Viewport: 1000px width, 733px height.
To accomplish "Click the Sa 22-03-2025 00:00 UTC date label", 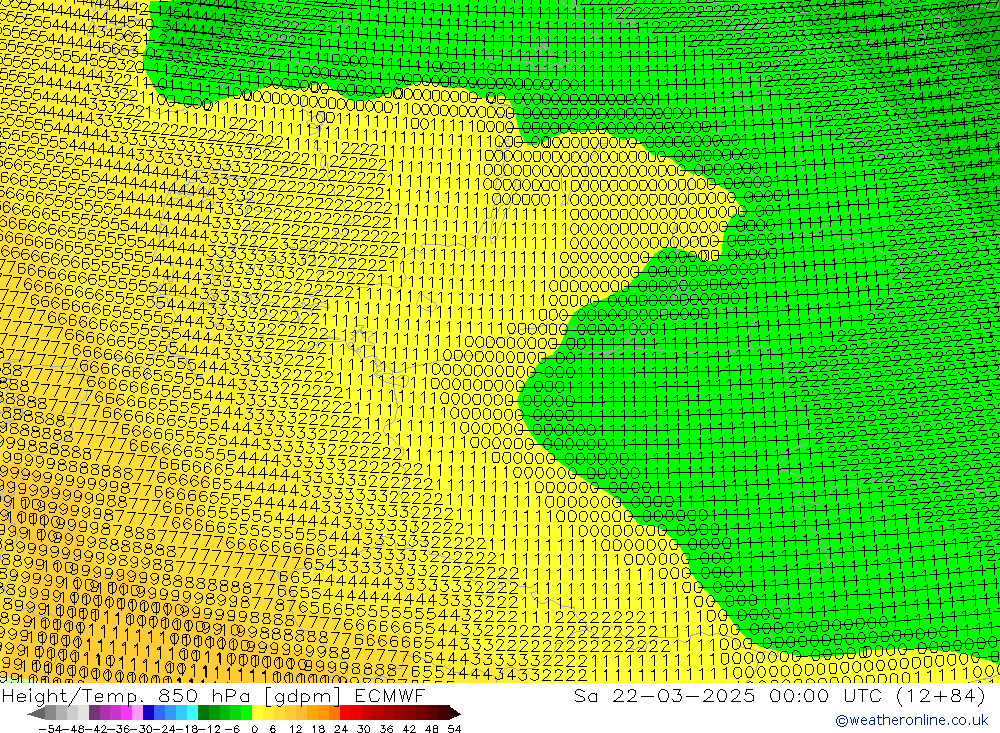I will pos(779,695).
